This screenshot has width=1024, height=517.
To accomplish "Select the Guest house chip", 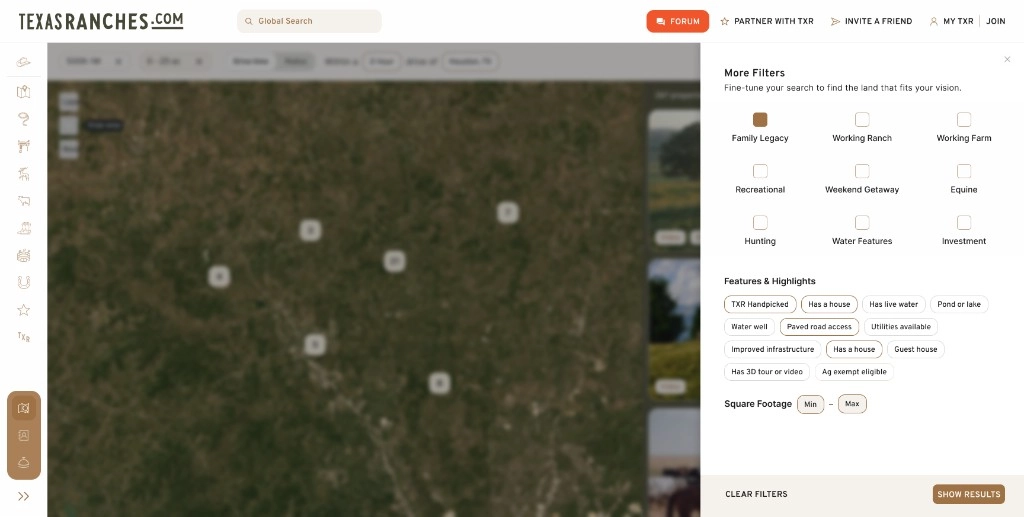I will click(916, 349).
